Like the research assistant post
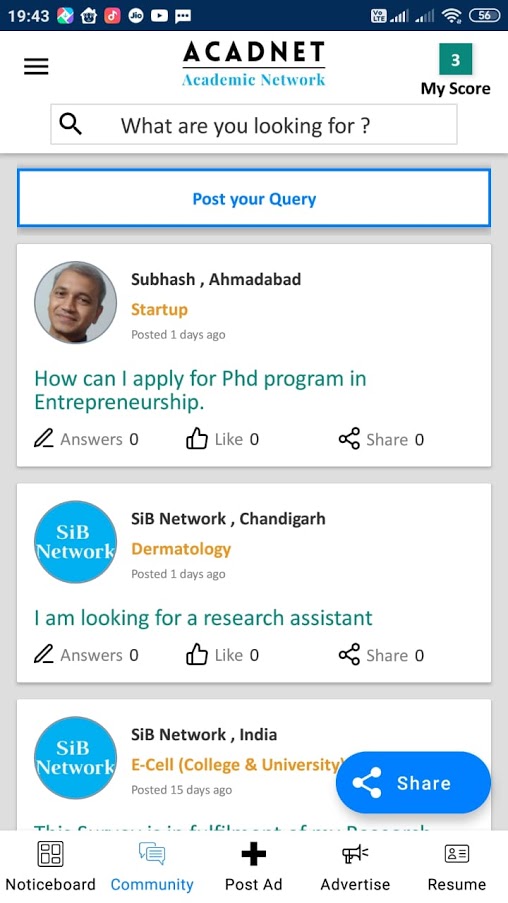Image resolution: width=508 pixels, height=903 pixels. [x=196, y=655]
